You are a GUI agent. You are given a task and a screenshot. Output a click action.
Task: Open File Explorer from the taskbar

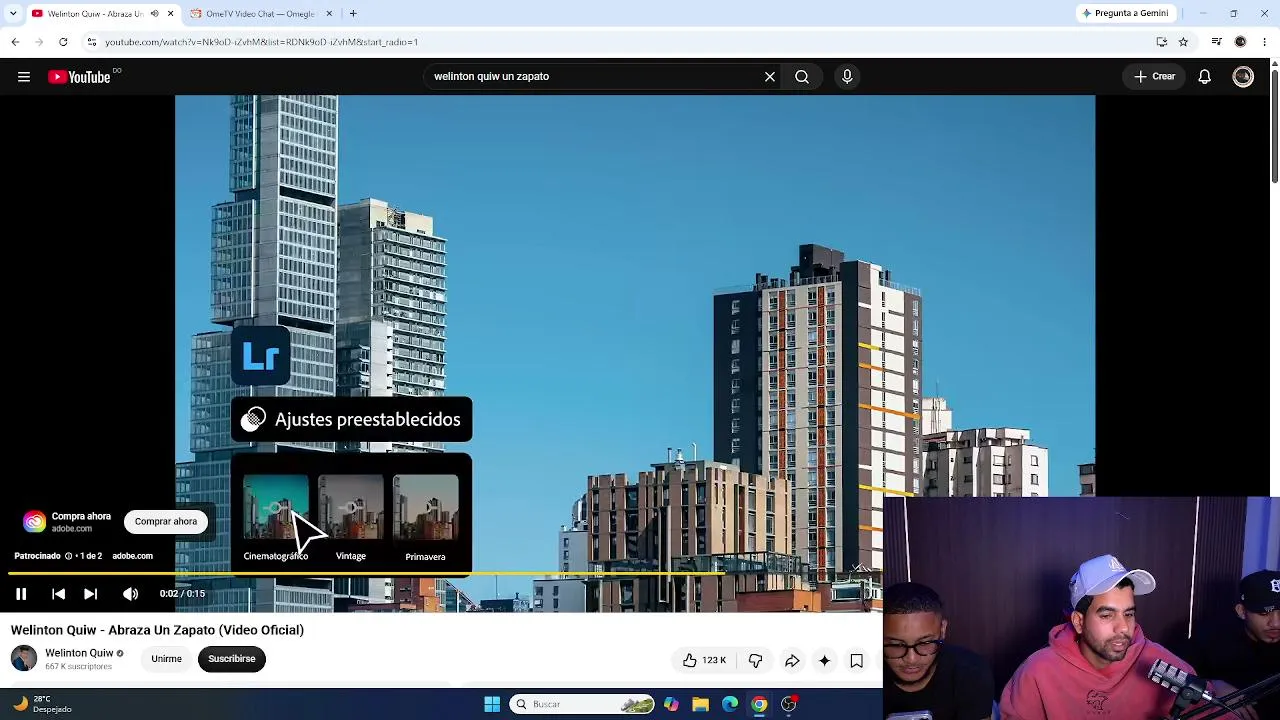coord(700,704)
